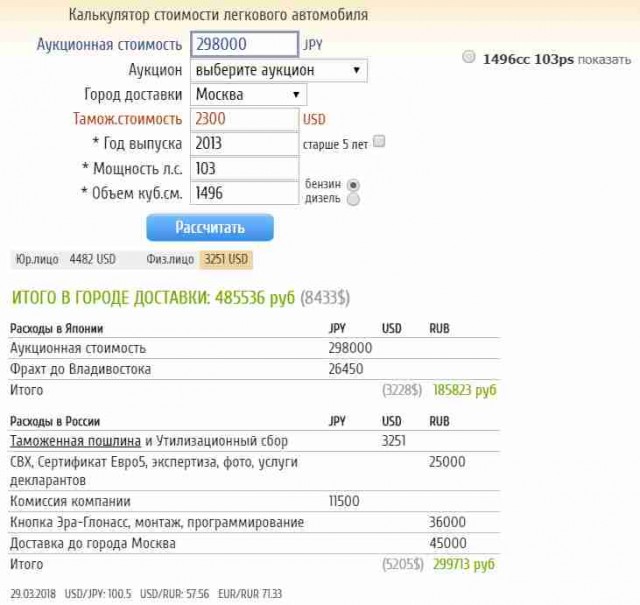Expand the delivery city dropdown showing Москва
Viewport: 640px width, 605px height.
pos(248,95)
